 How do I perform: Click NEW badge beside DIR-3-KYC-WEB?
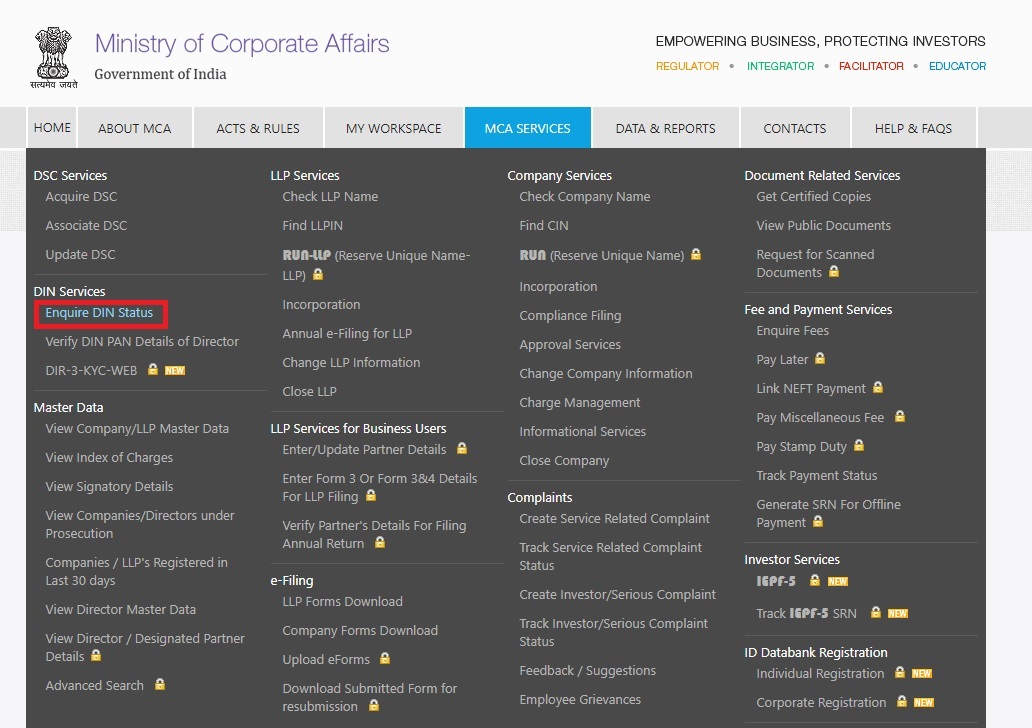[174, 371]
